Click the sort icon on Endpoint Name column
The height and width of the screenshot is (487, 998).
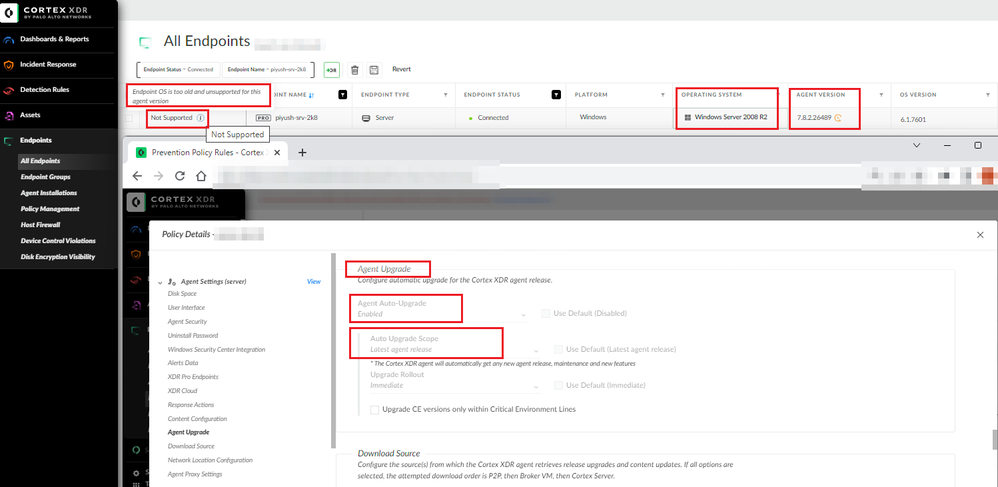[311, 95]
